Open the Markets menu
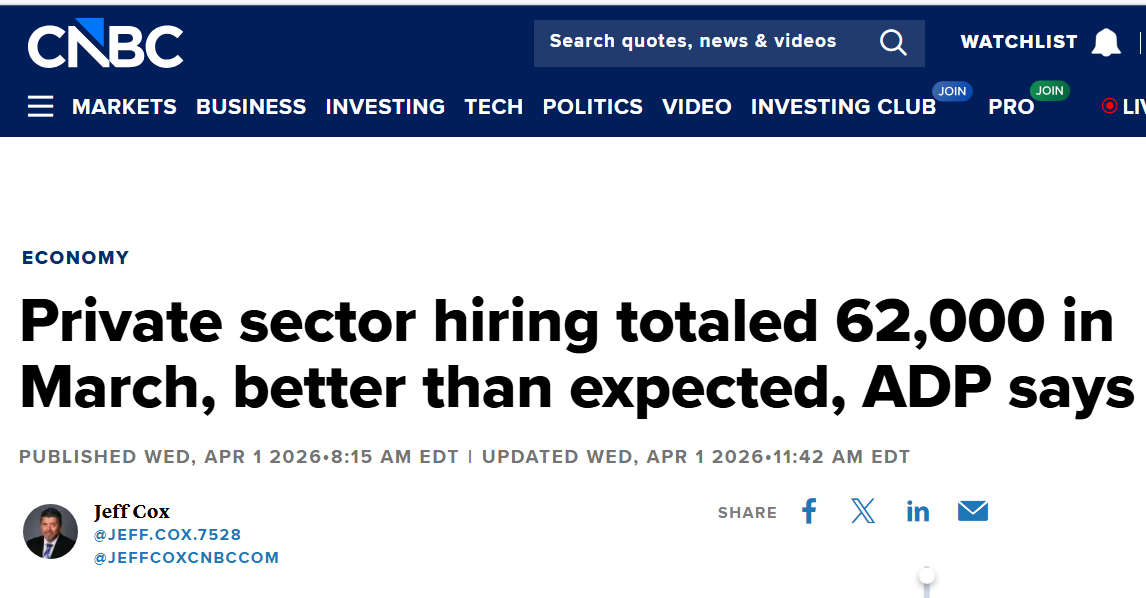The width and height of the screenshot is (1146, 598). coord(124,106)
